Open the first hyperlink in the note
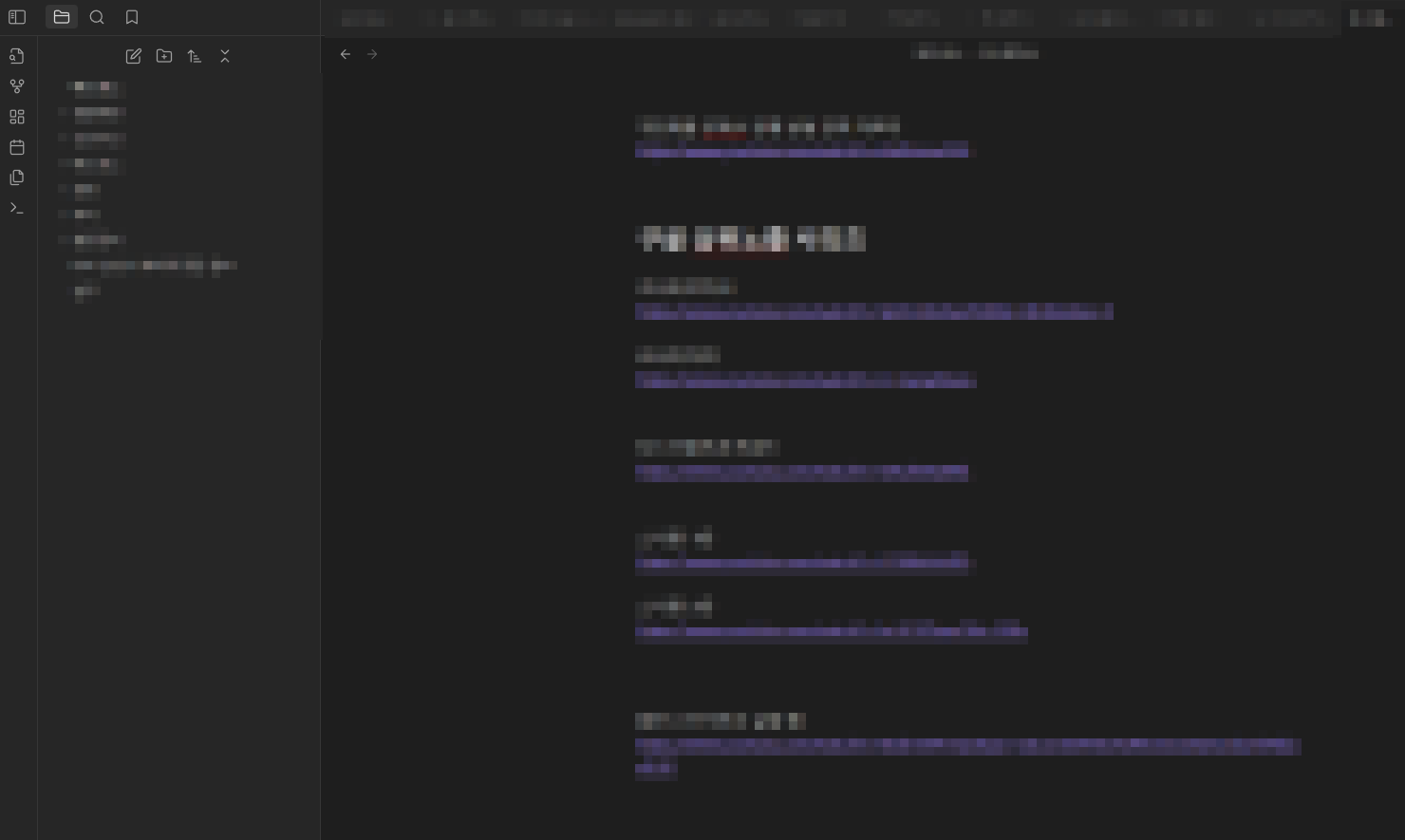1405x840 pixels. (x=802, y=151)
